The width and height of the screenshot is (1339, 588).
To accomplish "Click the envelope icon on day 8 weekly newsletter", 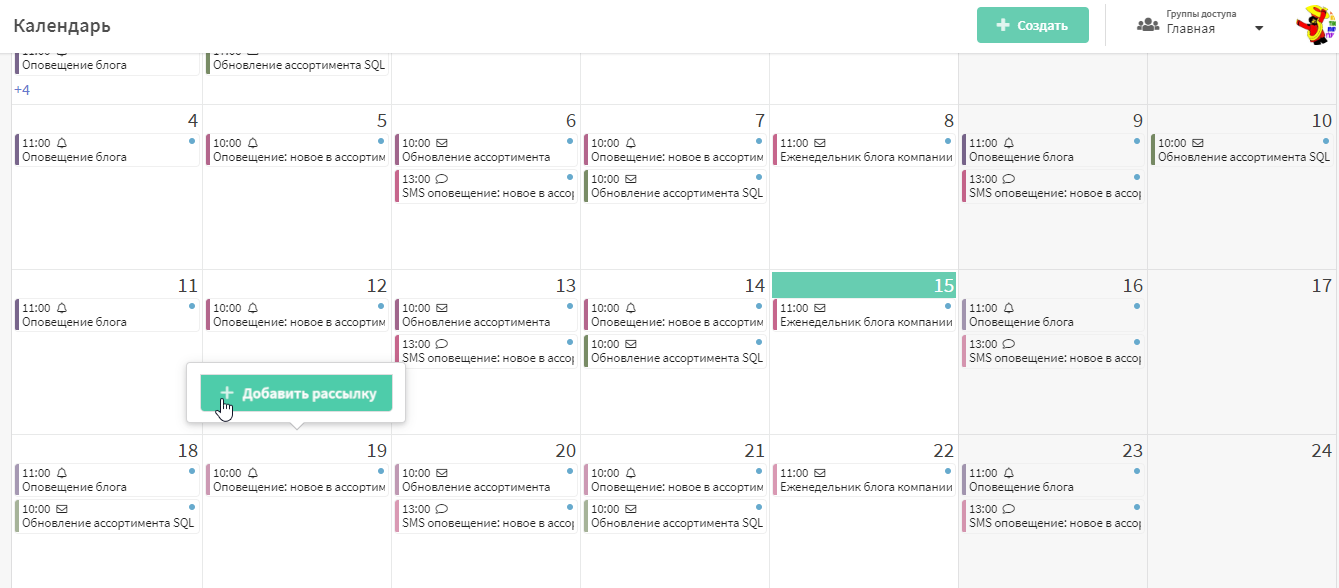I will click(820, 143).
